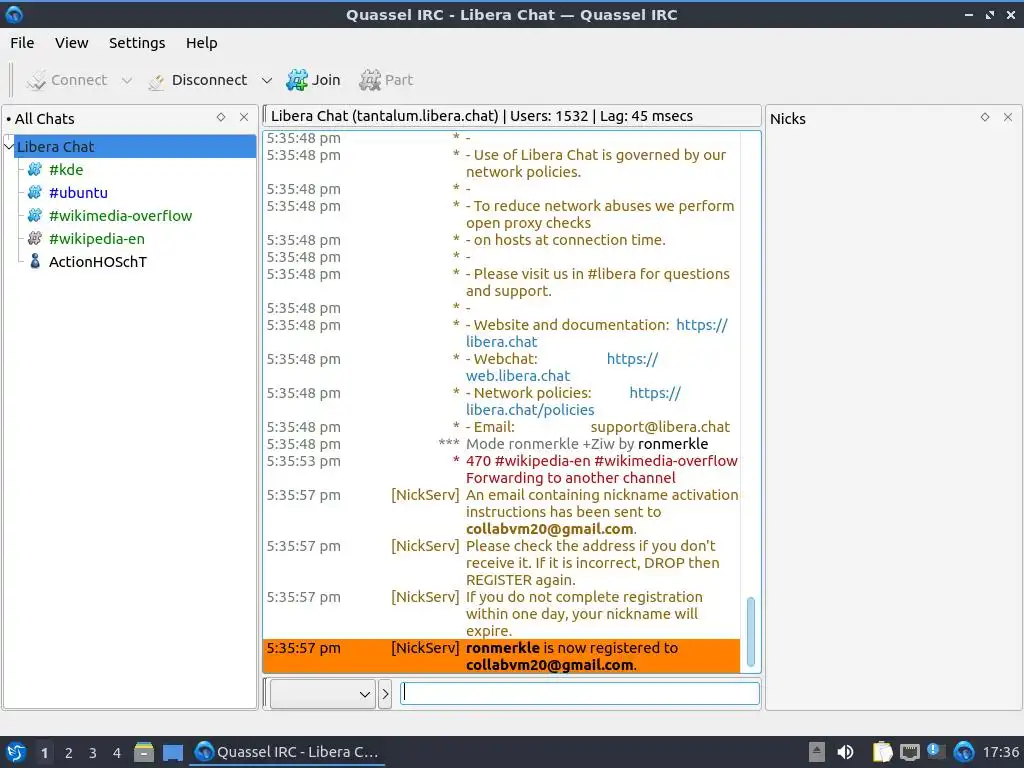Click the All Chats panel title
Screen dimensions: 1024x768
point(44,119)
